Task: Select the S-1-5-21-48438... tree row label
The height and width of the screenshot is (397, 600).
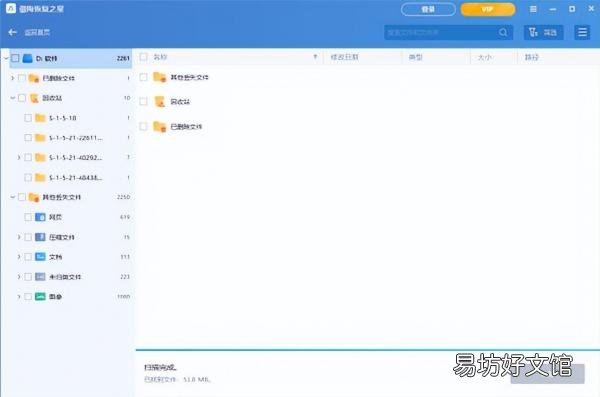Action: 76,178
